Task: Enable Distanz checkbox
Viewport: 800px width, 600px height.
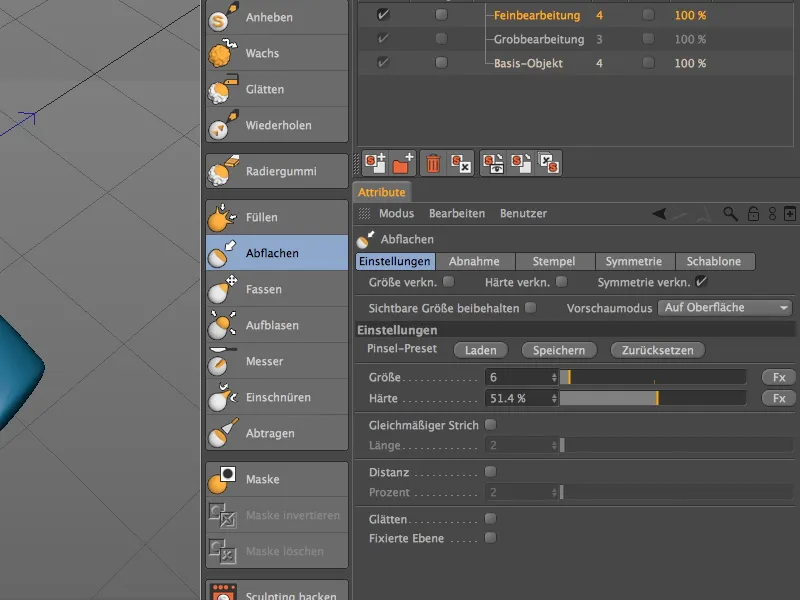Action: pos(490,471)
